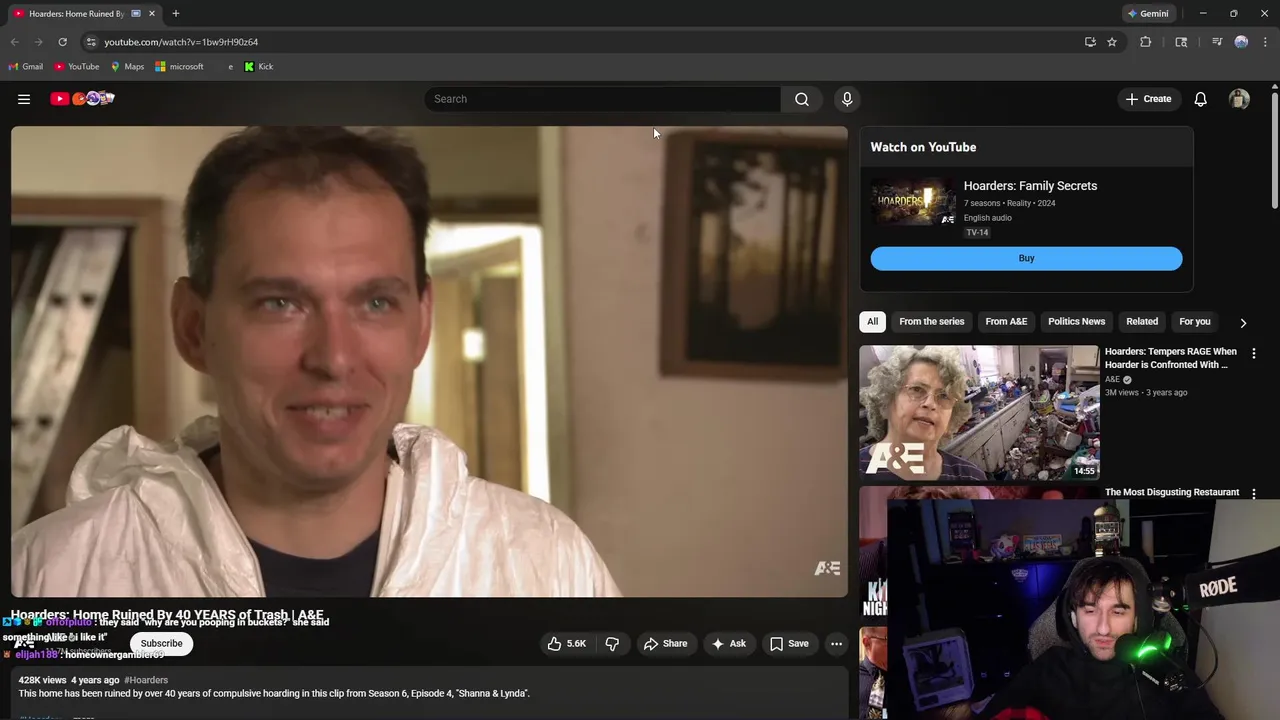1280x720 pixels.
Task: Bookmark this page with the star
Action: 1112,42
